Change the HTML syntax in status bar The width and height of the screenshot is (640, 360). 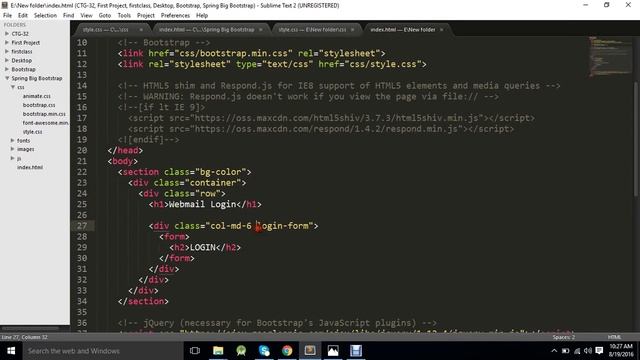pyautogui.click(x=614, y=337)
